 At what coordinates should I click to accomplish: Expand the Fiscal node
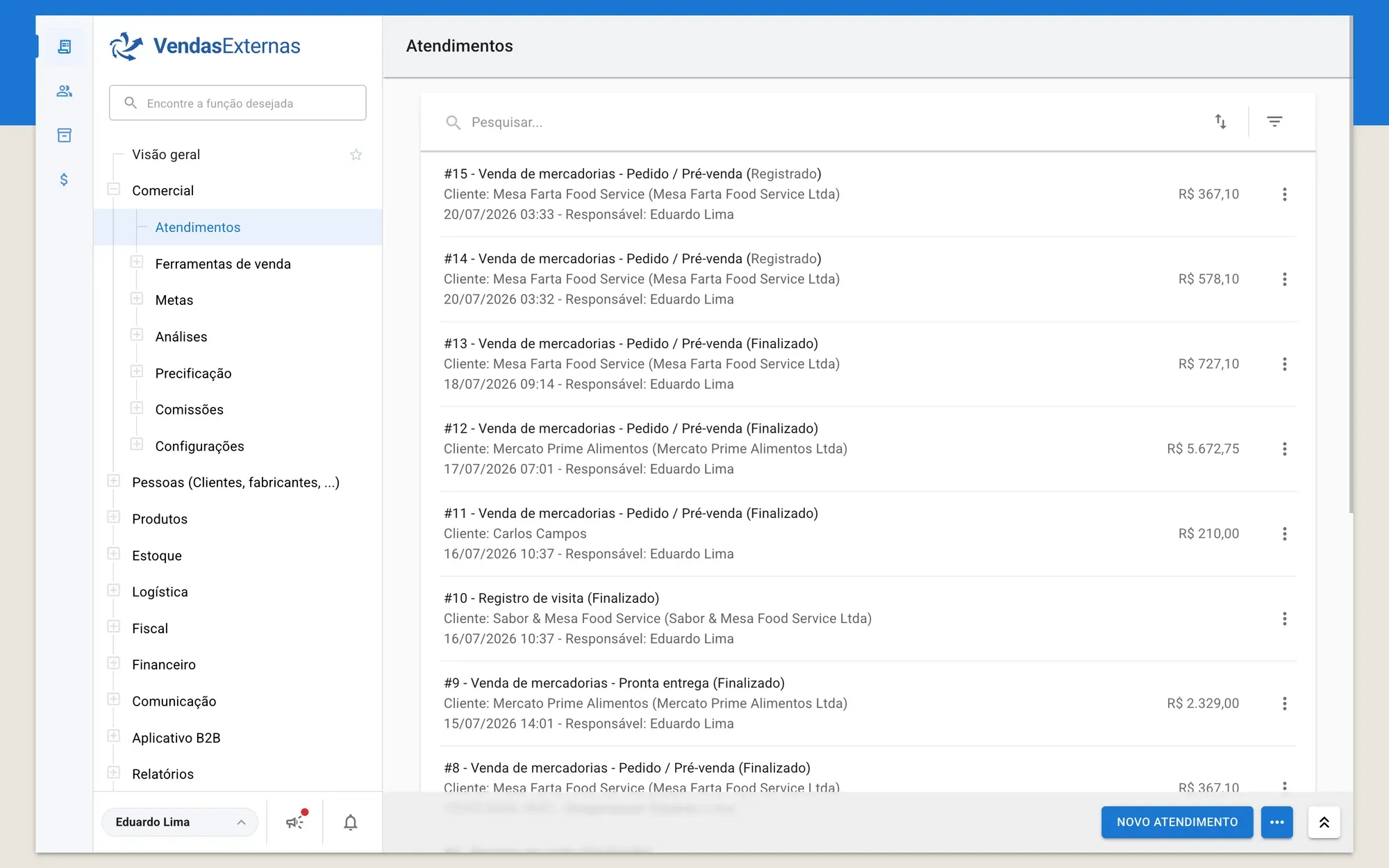tap(114, 626)
